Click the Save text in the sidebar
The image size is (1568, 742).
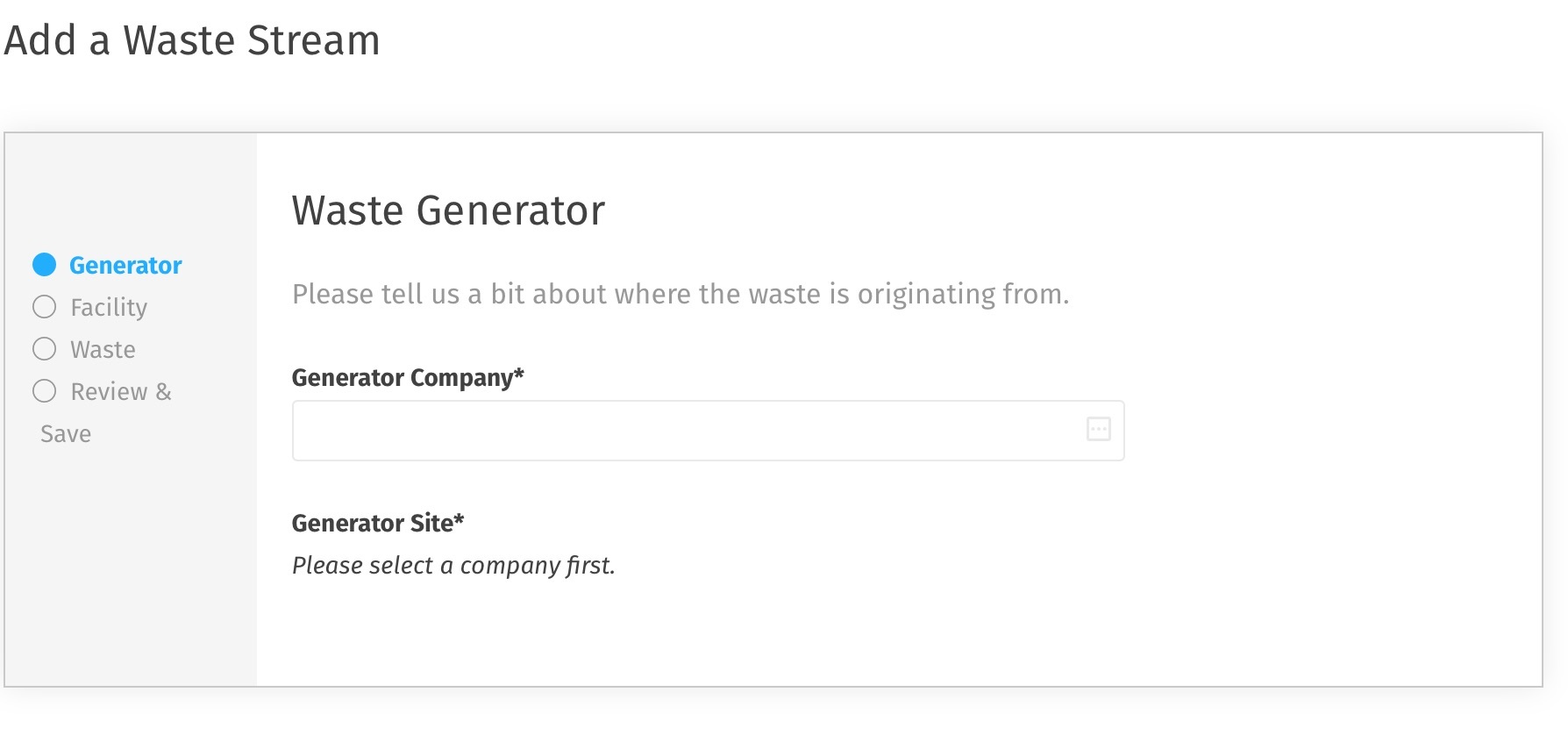pos(66,433)
